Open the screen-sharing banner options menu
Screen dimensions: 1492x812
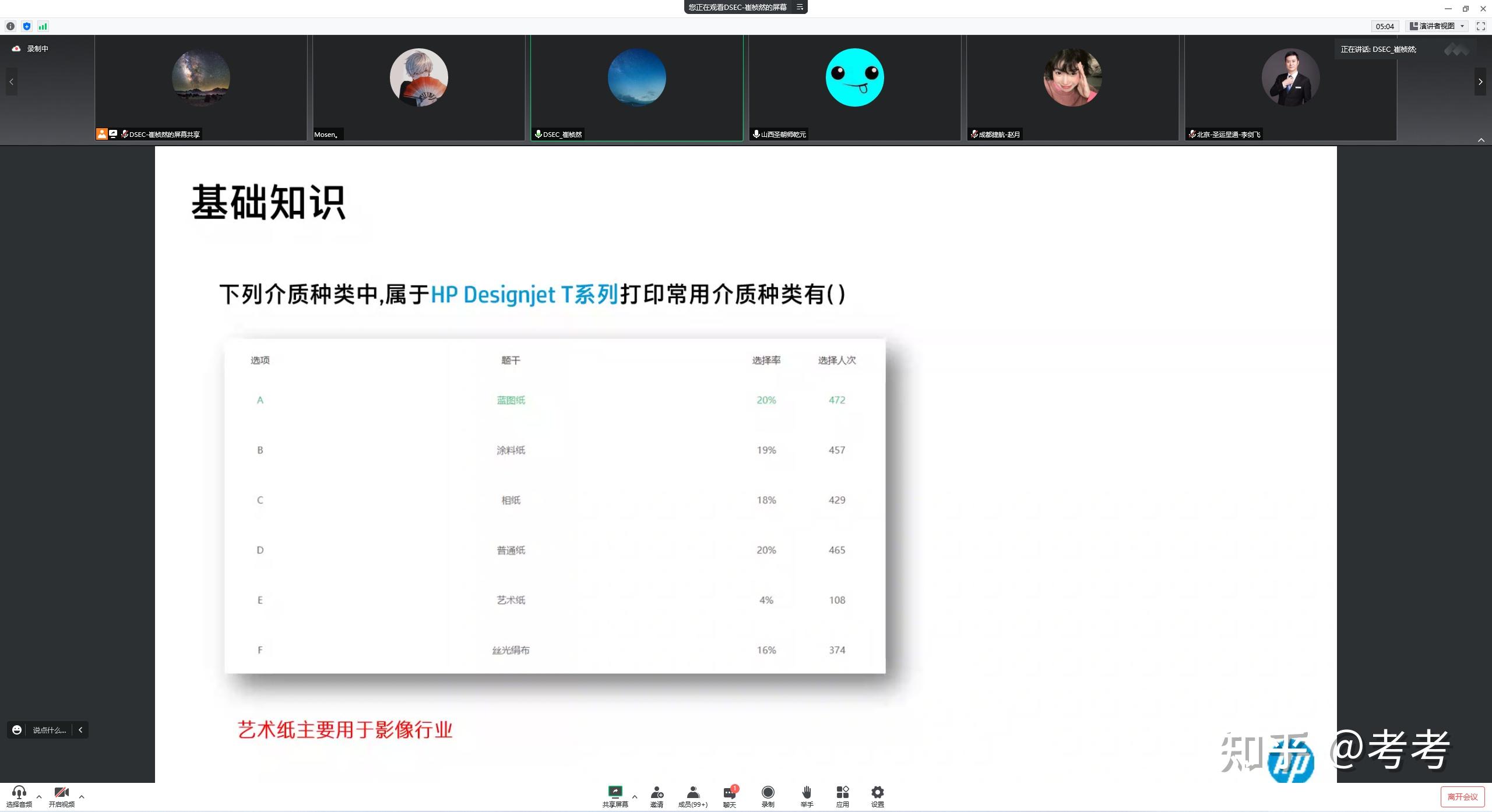800,7
